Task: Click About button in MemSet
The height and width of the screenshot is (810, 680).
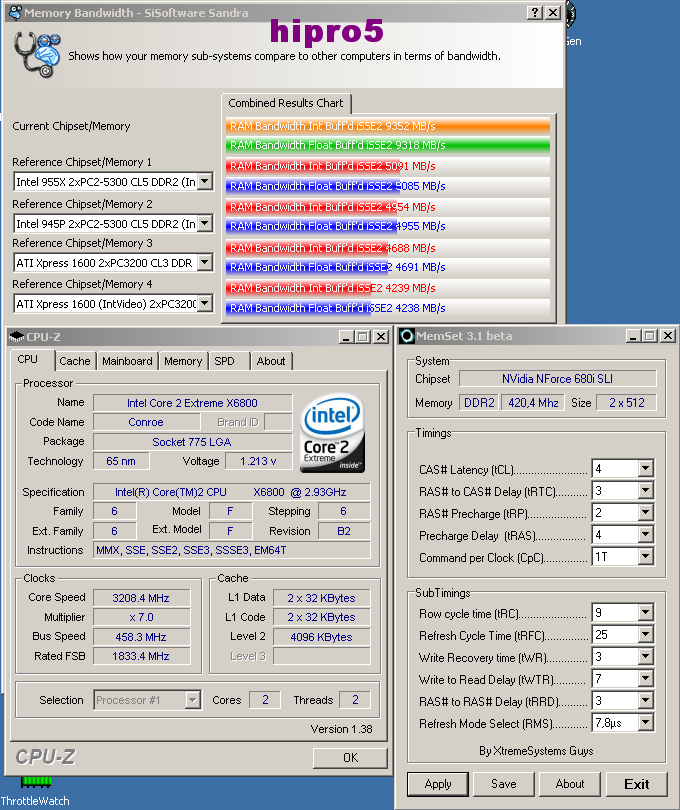Action: click(570, 784)
